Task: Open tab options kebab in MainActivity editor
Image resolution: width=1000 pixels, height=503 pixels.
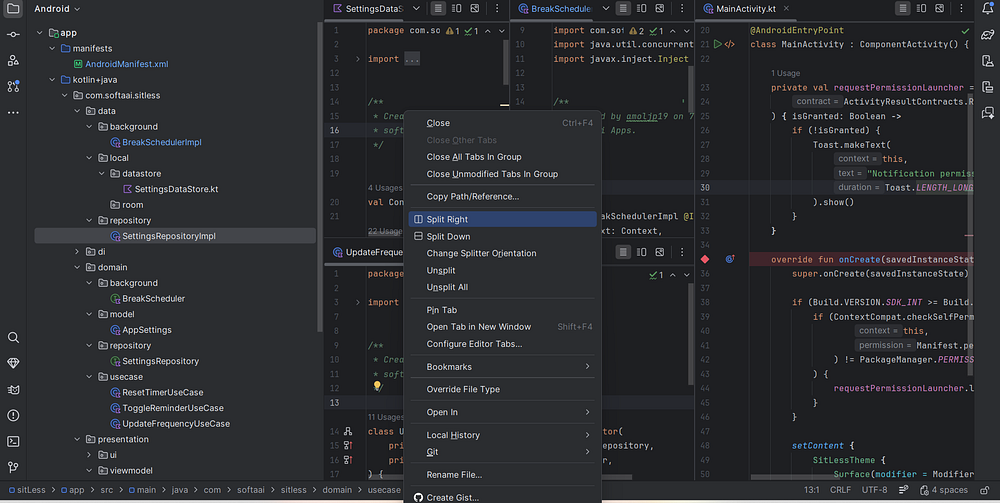Action: pos(961,8)
